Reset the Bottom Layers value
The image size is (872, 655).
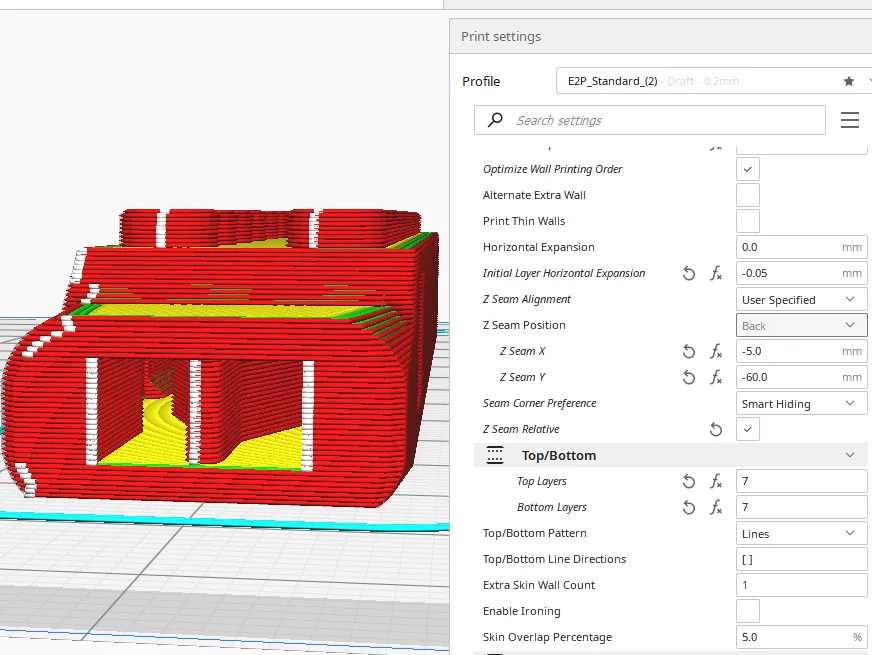tap(689, 508)
